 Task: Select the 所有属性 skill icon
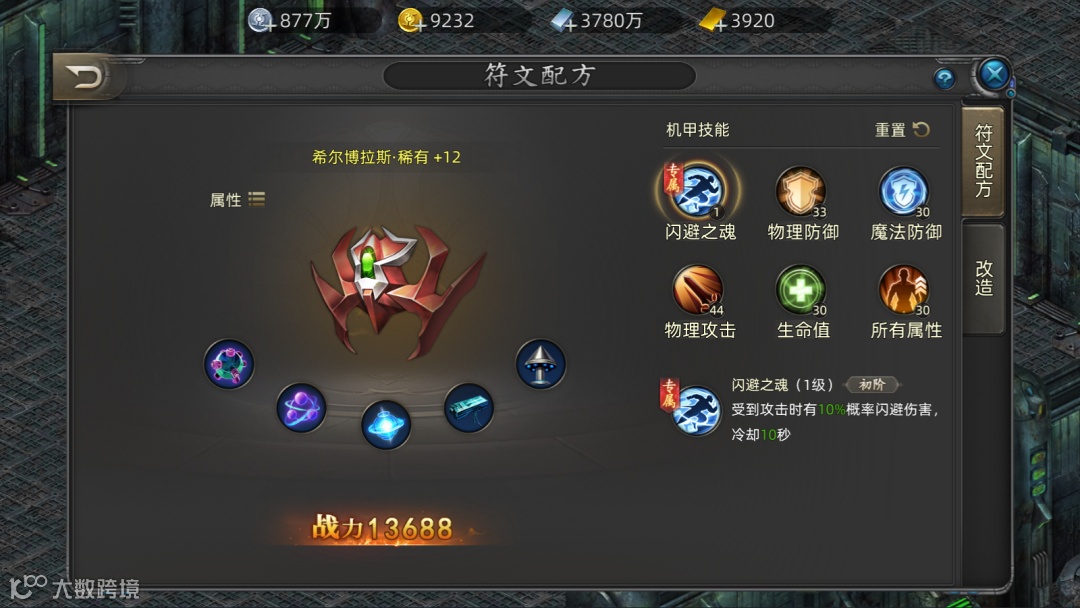coord(904,289)
